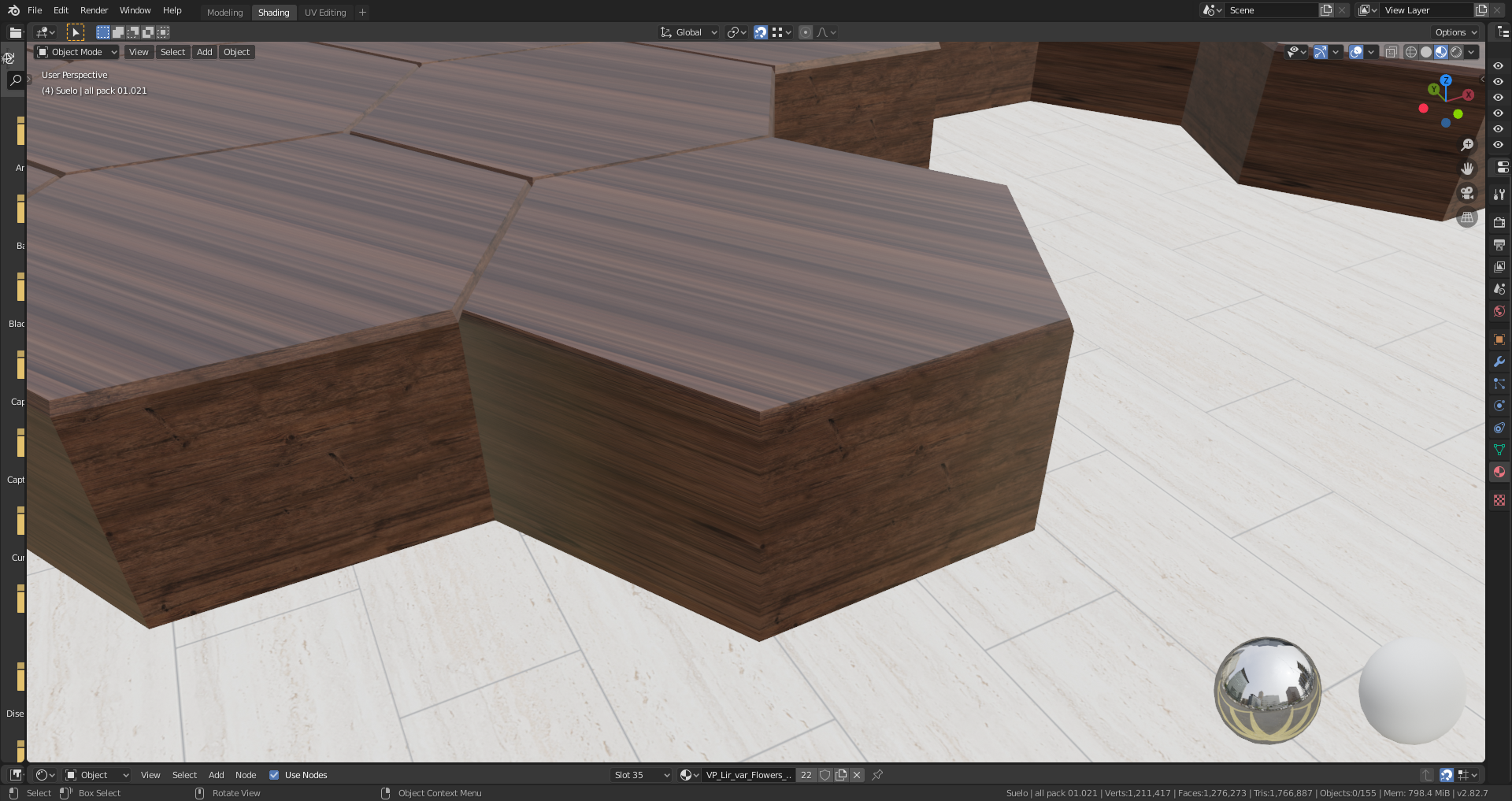1512x801 pixels.
Task: Open the Physics properties tab
Action: click(x=1499, y=406)
